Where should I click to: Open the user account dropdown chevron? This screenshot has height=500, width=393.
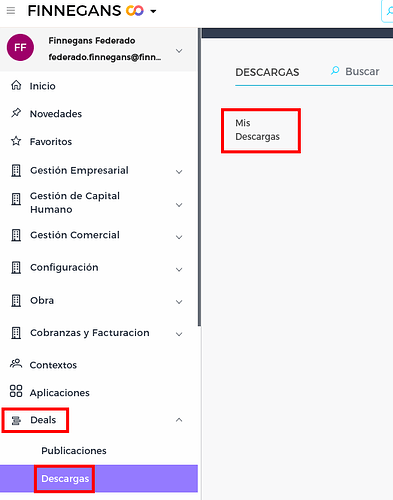179,51
